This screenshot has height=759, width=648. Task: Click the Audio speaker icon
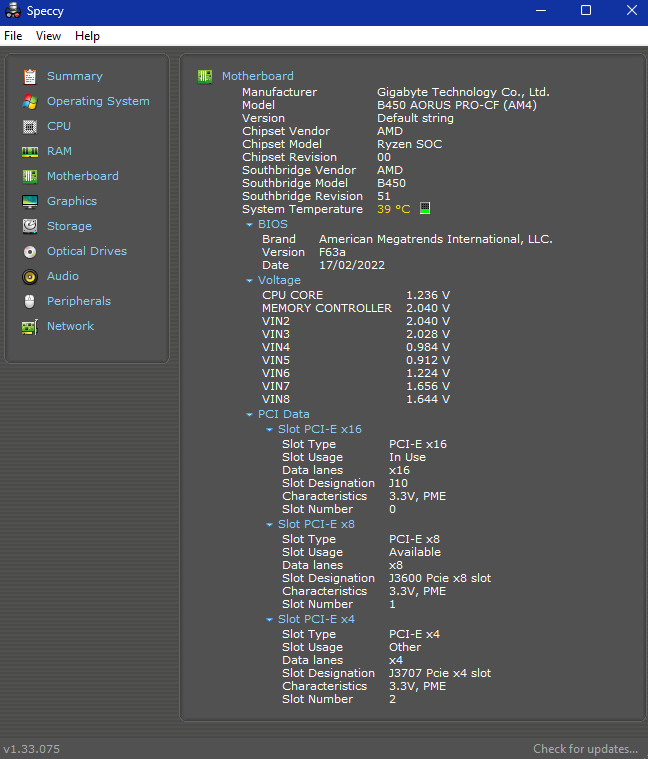click(x=30, y=277)
